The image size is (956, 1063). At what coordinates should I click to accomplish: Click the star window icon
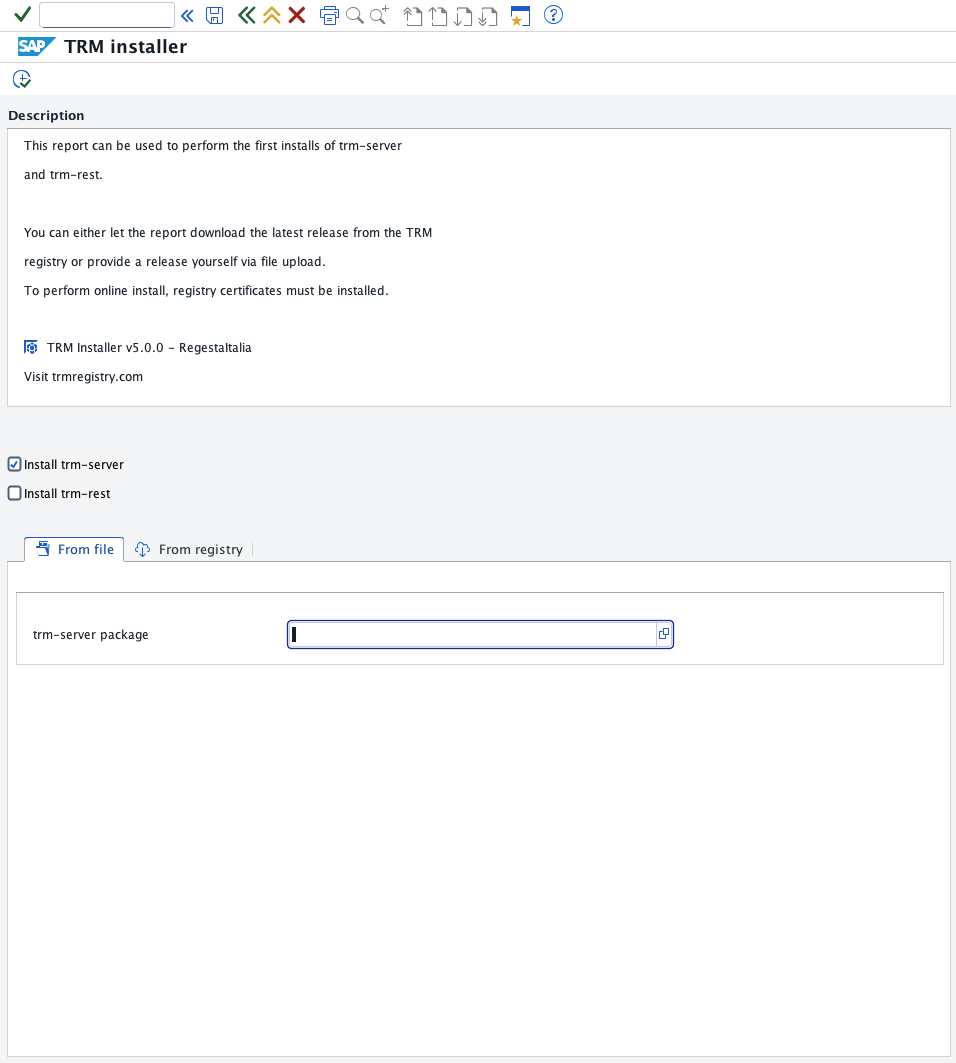click(x=520, y=16)
